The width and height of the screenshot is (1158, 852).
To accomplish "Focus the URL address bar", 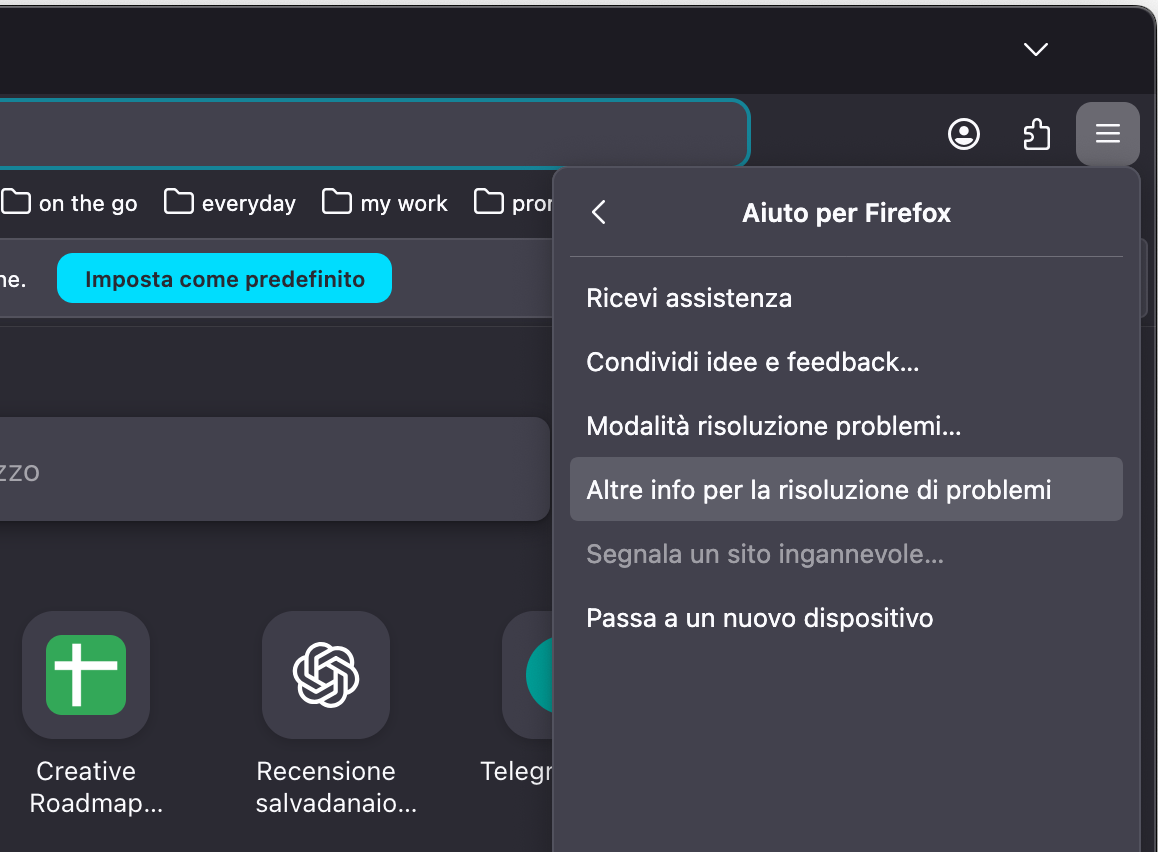I will [x=374, y=134].
